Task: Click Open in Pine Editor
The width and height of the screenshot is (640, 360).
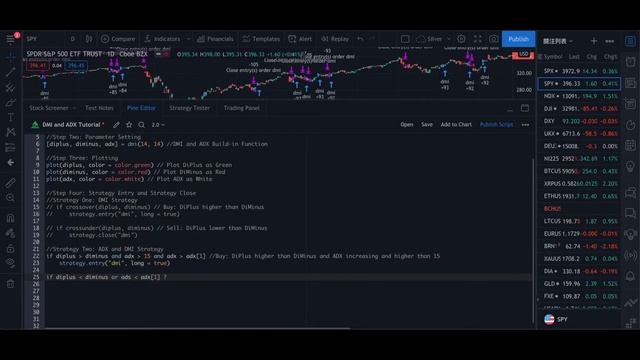Action: click(407, 124)
